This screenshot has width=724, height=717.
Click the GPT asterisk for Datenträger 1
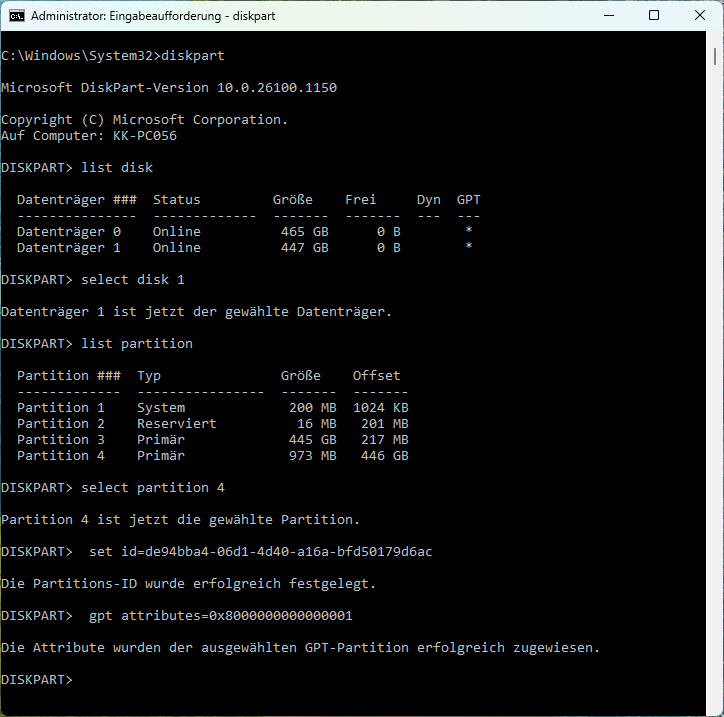click(x=469, y=246)
